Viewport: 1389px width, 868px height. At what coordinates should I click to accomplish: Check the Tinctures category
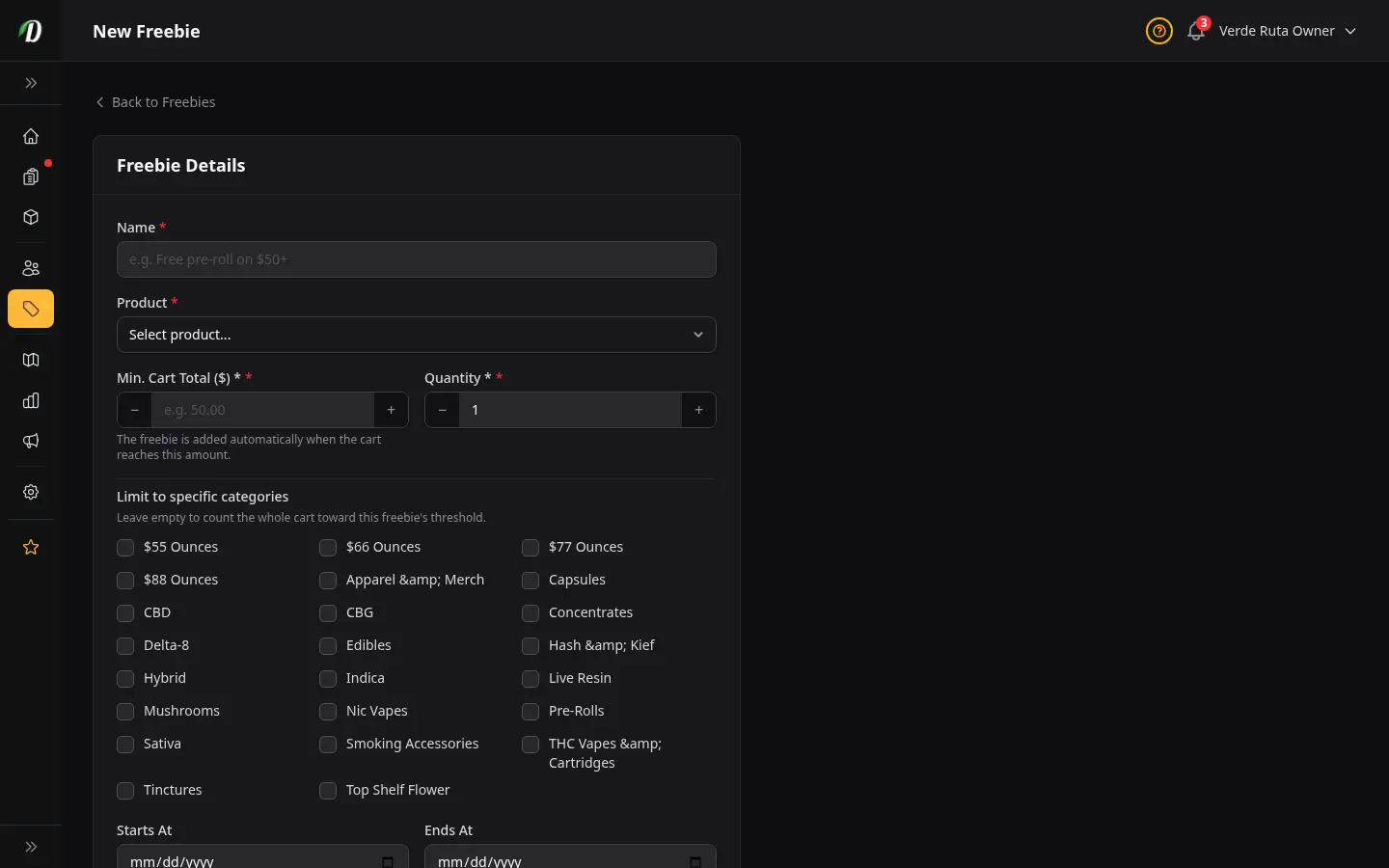click(125, 791)
